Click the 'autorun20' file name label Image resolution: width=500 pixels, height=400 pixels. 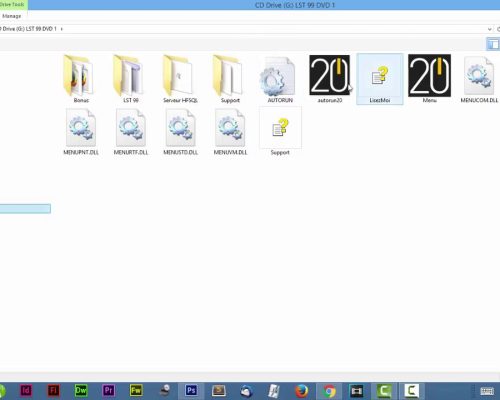pos(330,100)
